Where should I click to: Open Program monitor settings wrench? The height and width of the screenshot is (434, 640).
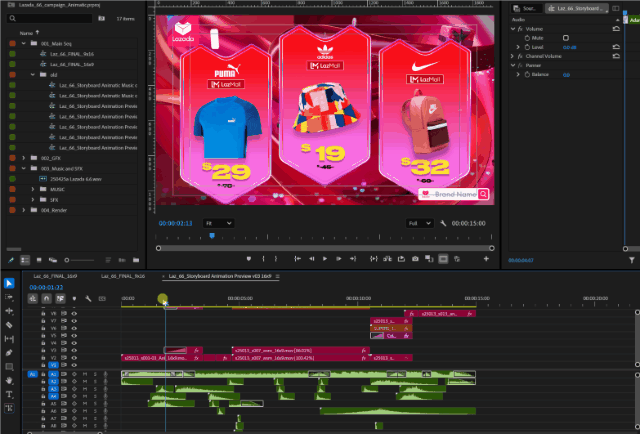point(443,223)
